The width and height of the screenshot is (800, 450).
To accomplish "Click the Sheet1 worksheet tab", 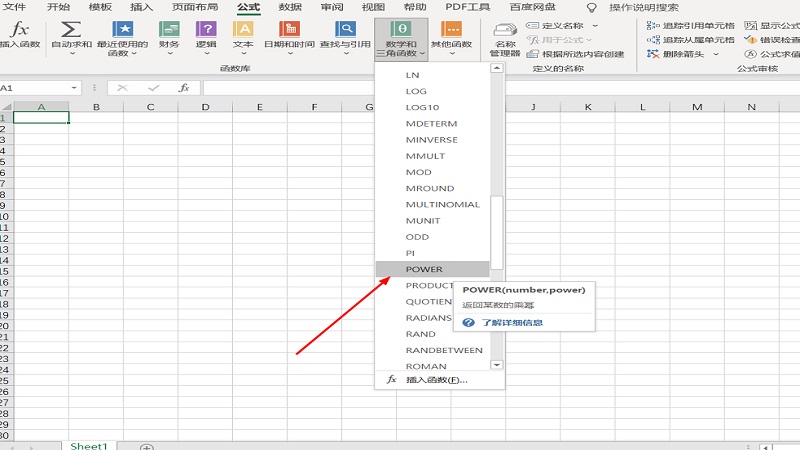I will 88,445.
